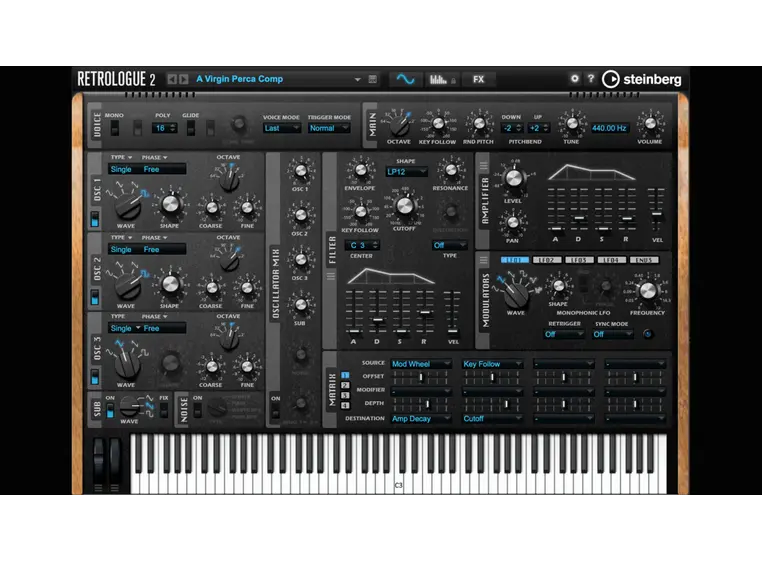Switch to the LFO3 tab
The height and width of the screenshot is (562, 762).
click(x=579, y=260)
